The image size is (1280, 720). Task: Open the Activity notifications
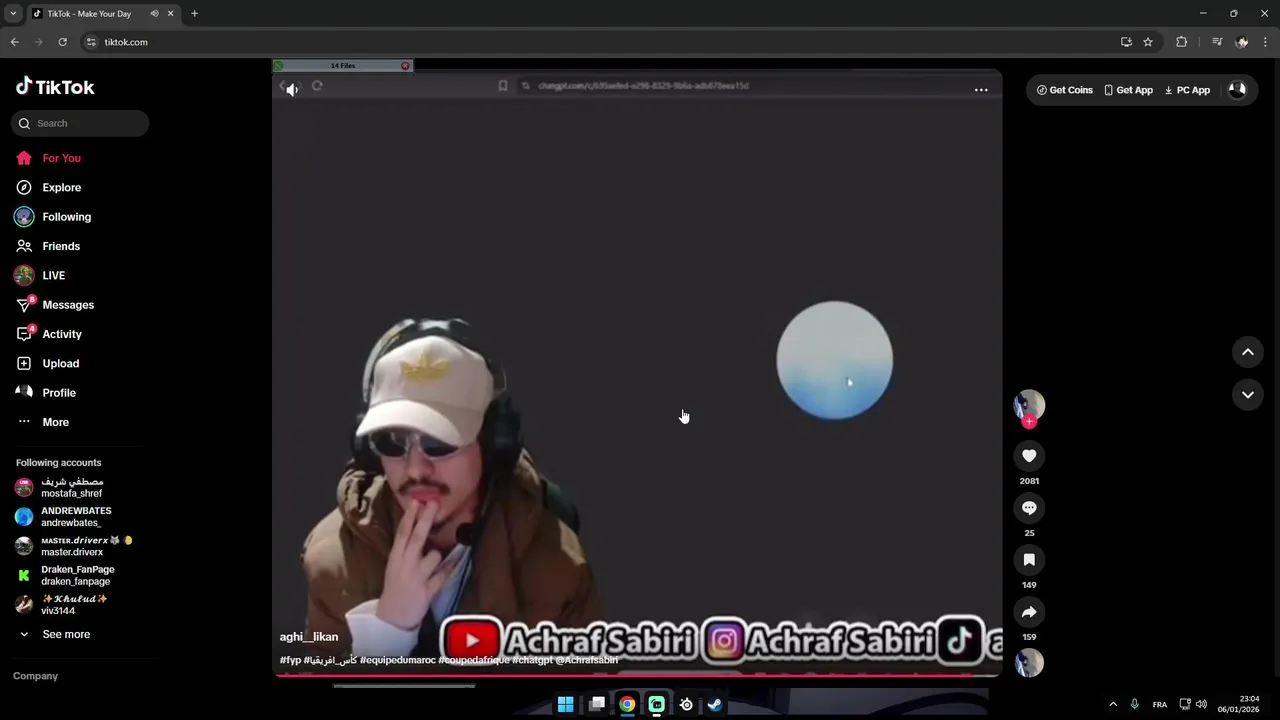(x=49, y=334)
